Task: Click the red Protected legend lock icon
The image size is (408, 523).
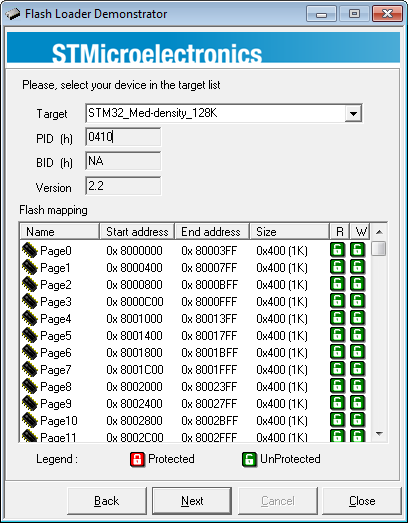Action: pyautogui.click(x=137, y=459)
